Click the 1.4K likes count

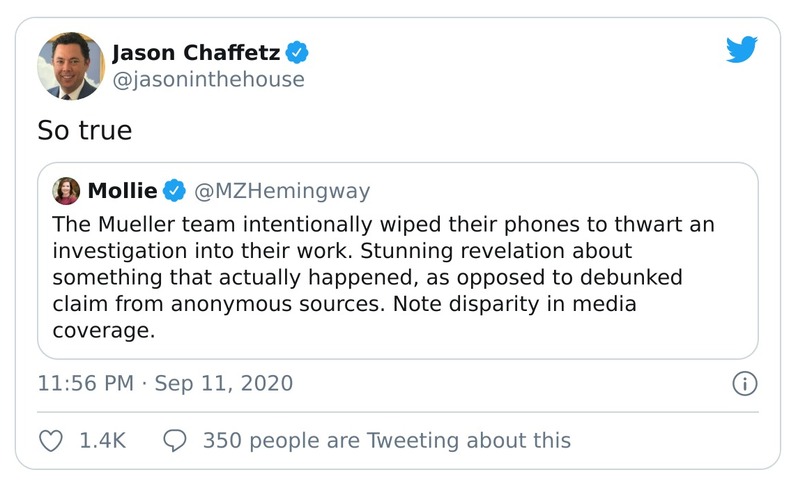tap(102, 440)
